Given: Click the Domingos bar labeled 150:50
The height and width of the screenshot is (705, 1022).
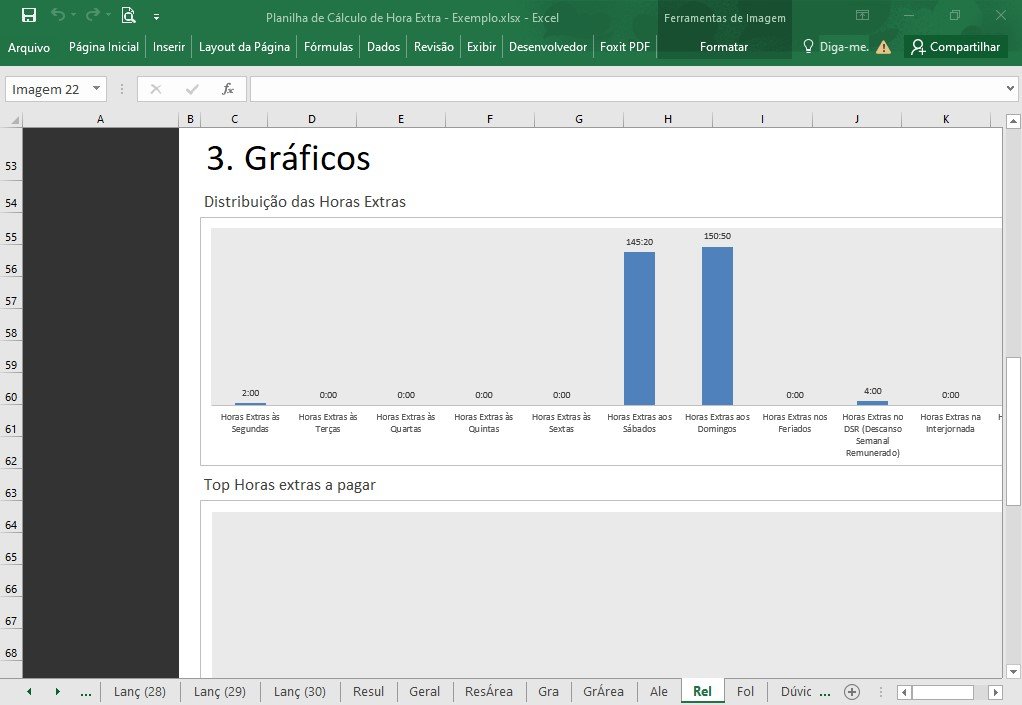Looking at the screenshot, I should (x=717, y=326).
